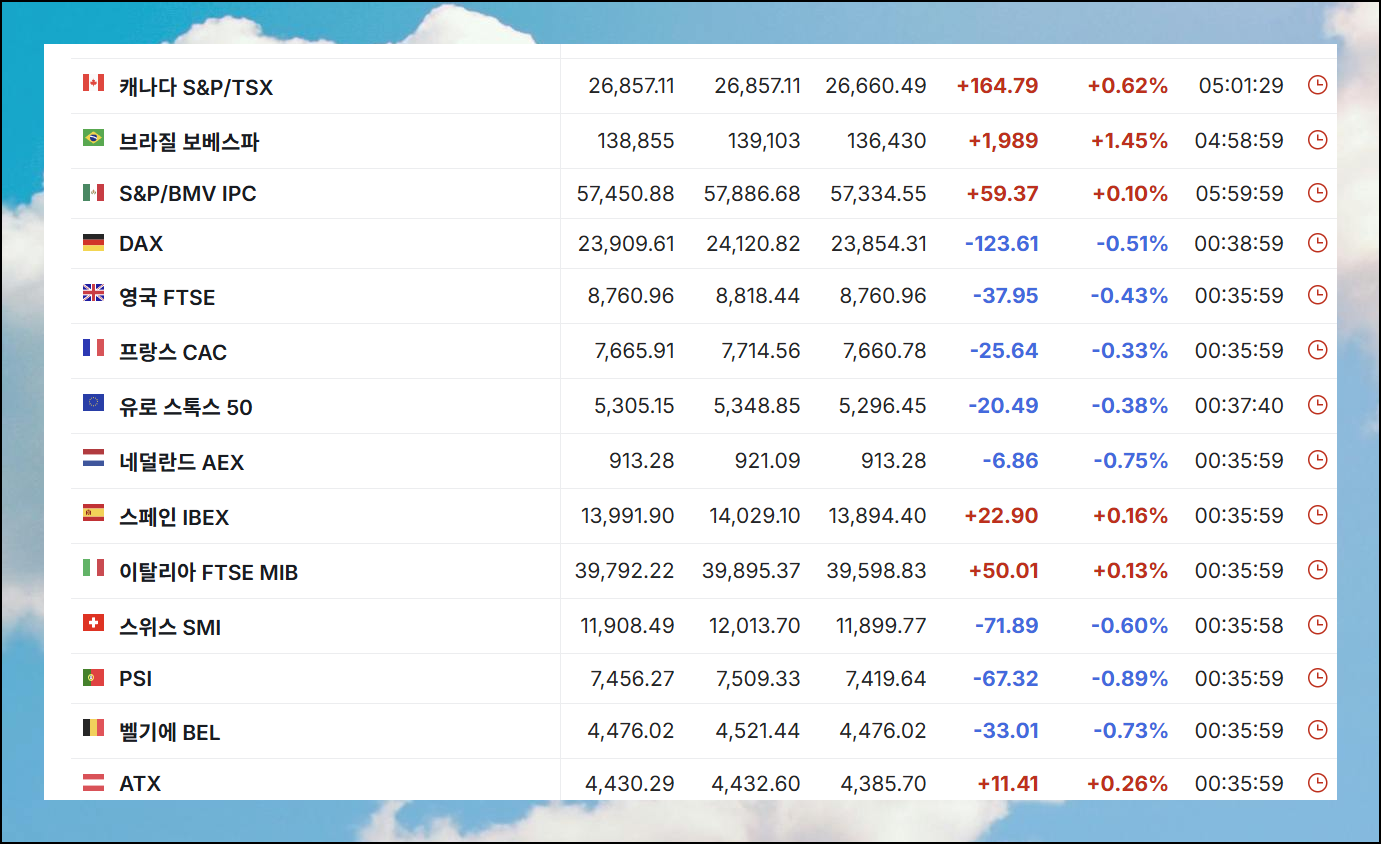
Task: Click the clock icon in the ATX row
Action: [x=1317, y=783]
